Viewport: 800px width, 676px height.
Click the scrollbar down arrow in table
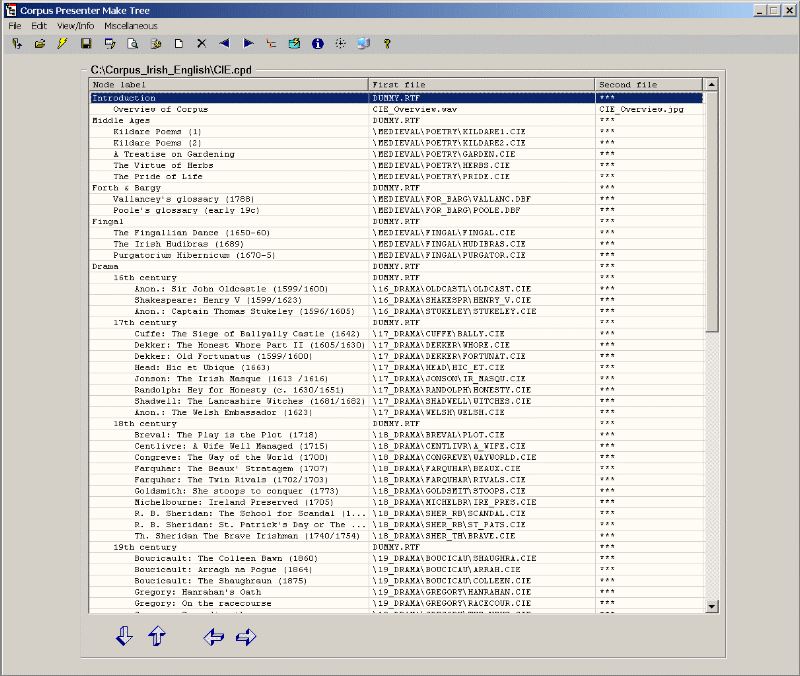point(711,605)
